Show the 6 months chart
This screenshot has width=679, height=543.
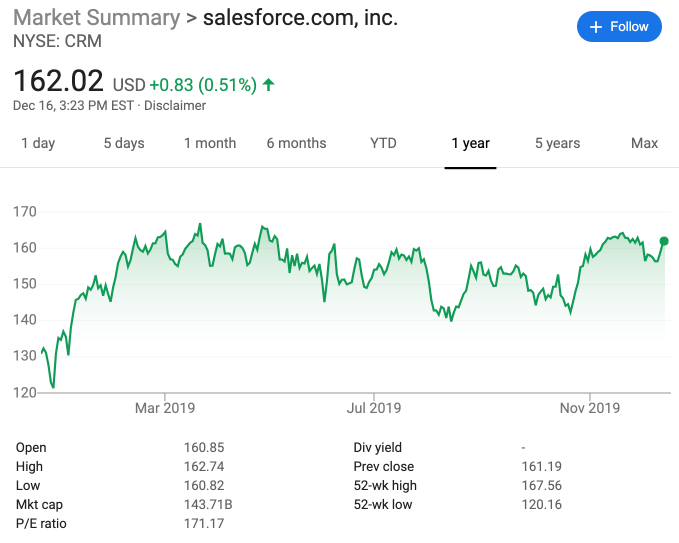[296, 143]
